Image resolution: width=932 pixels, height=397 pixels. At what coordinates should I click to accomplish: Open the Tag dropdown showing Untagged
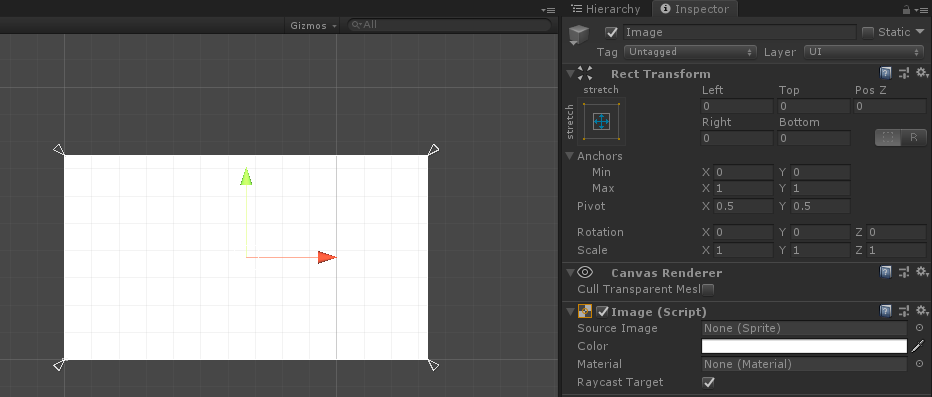(690, 52)
